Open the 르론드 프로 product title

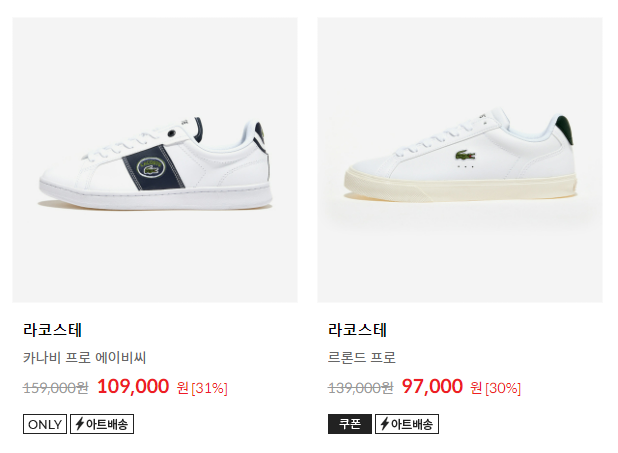361,358
